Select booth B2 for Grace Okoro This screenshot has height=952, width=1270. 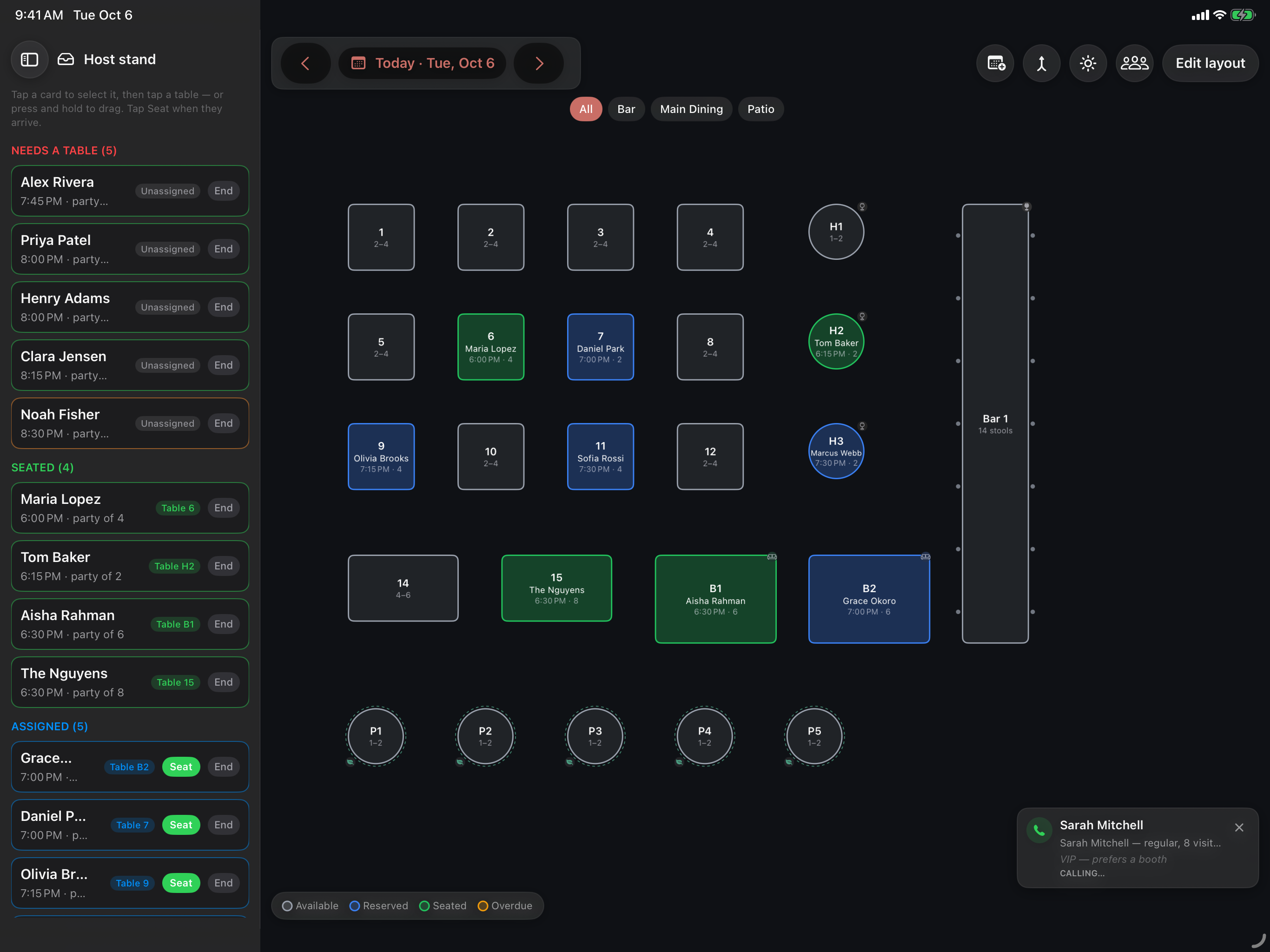[x=869, y=599]
